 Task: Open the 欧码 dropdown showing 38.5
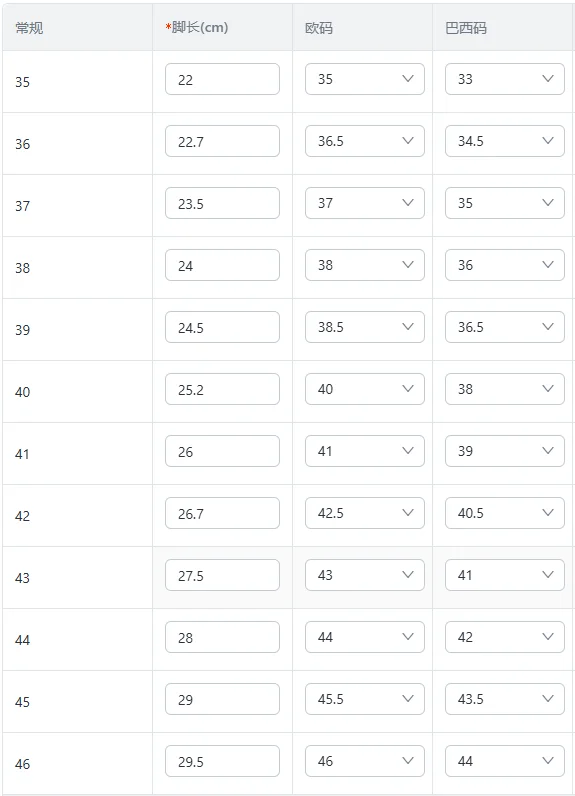(x=364, y=326)
